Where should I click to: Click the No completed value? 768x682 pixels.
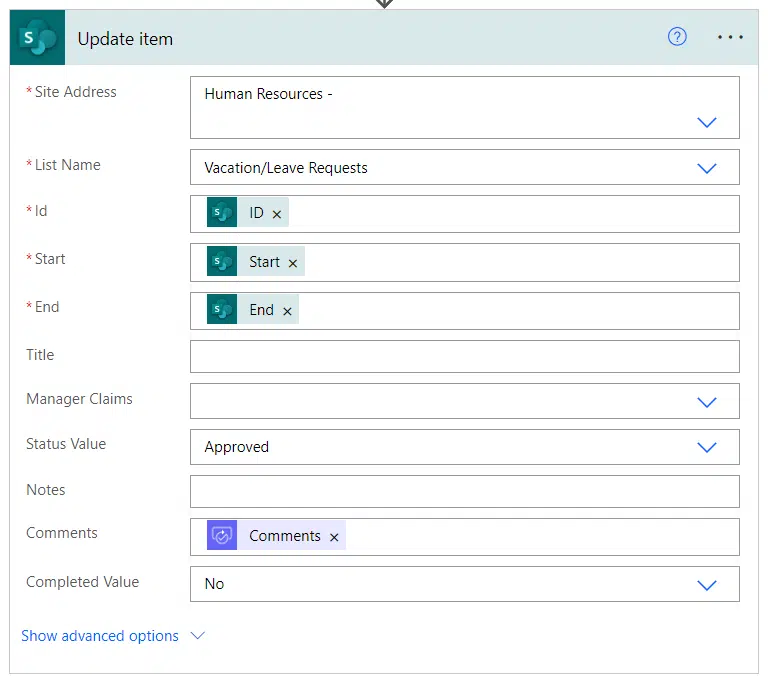[x=214, y=584]
